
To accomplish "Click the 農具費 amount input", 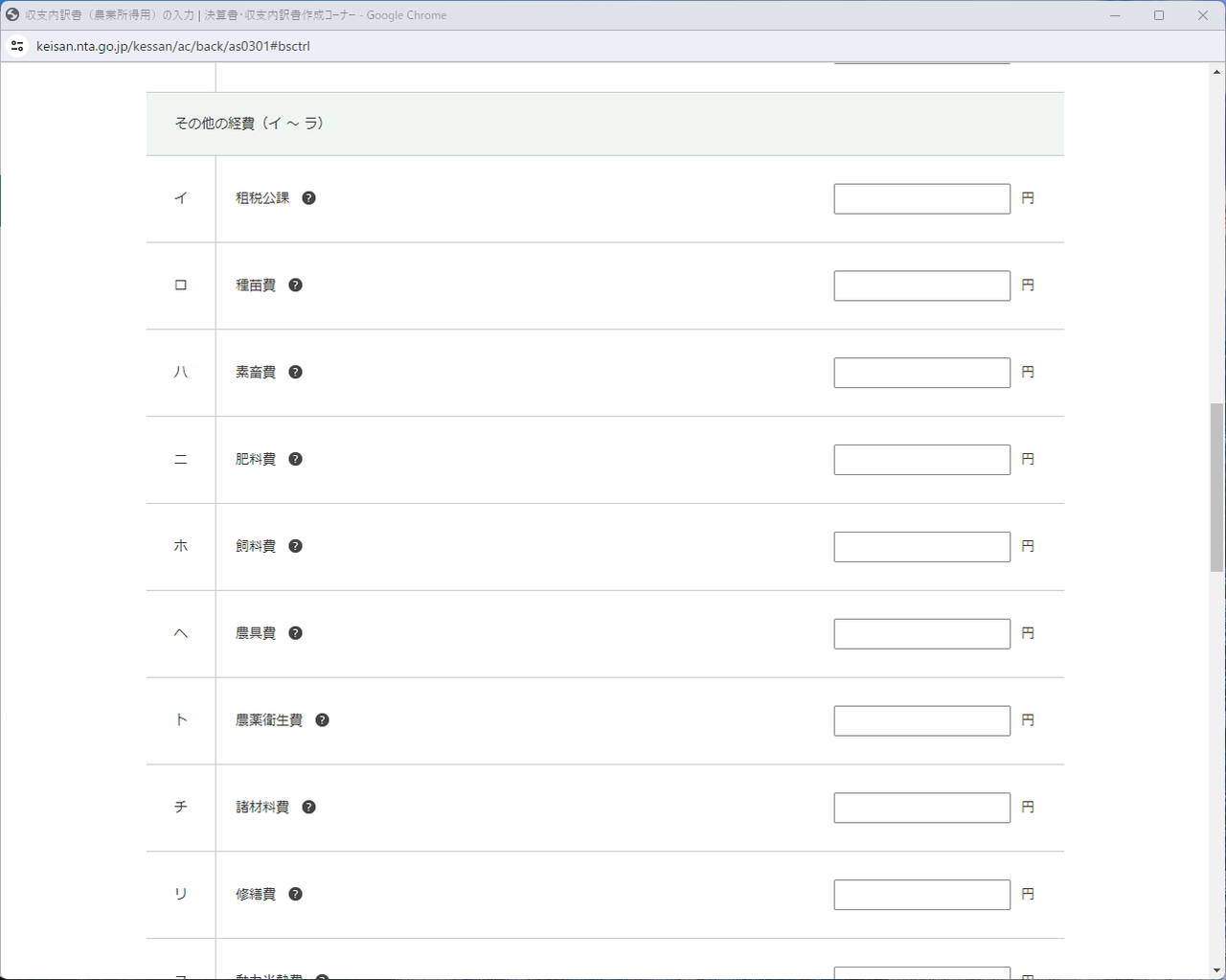I will (x=921, y=634).
